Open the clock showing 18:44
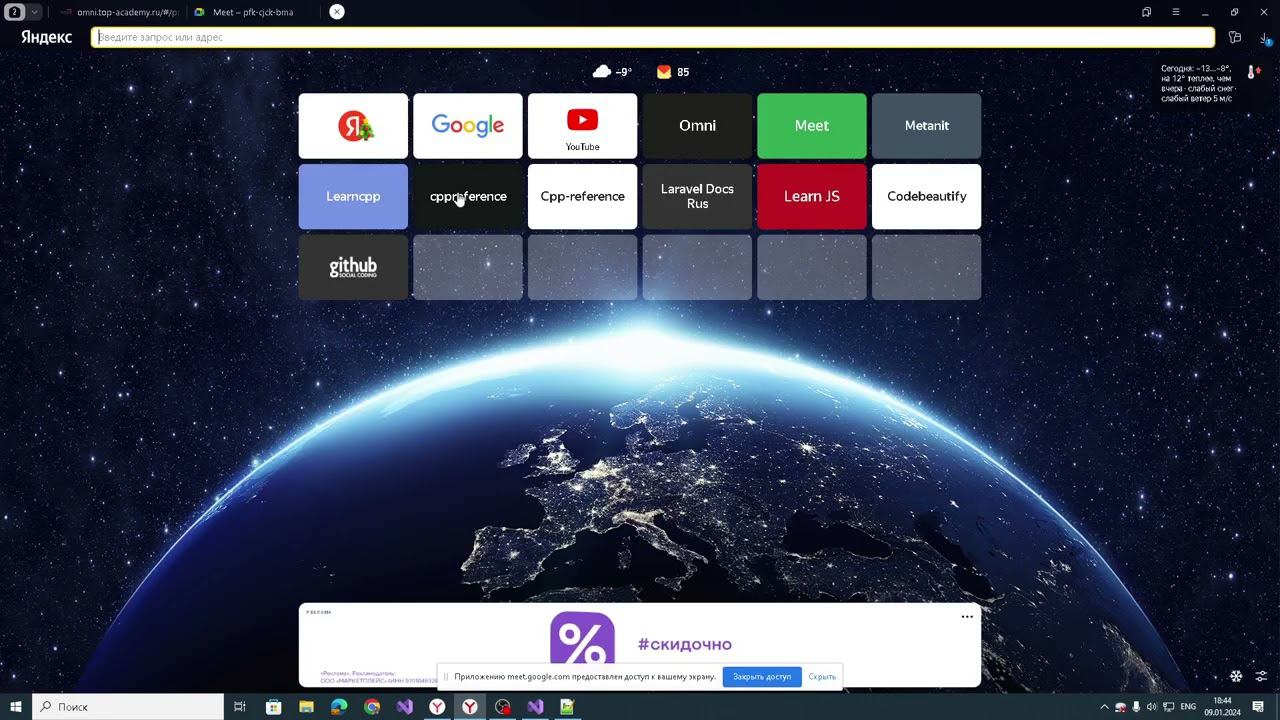 (1222, 707)
